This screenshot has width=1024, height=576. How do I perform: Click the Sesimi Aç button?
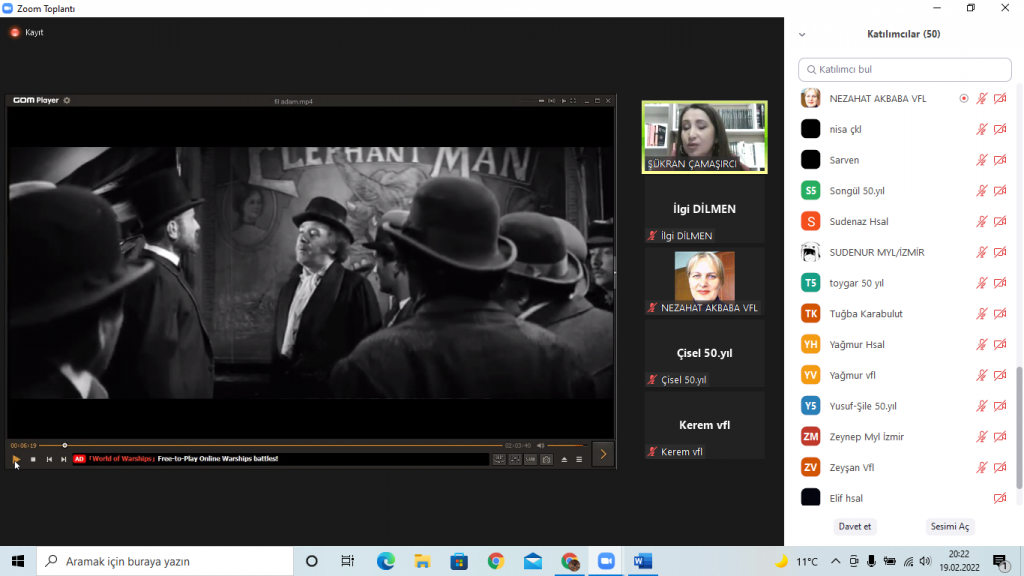(949, 526)
